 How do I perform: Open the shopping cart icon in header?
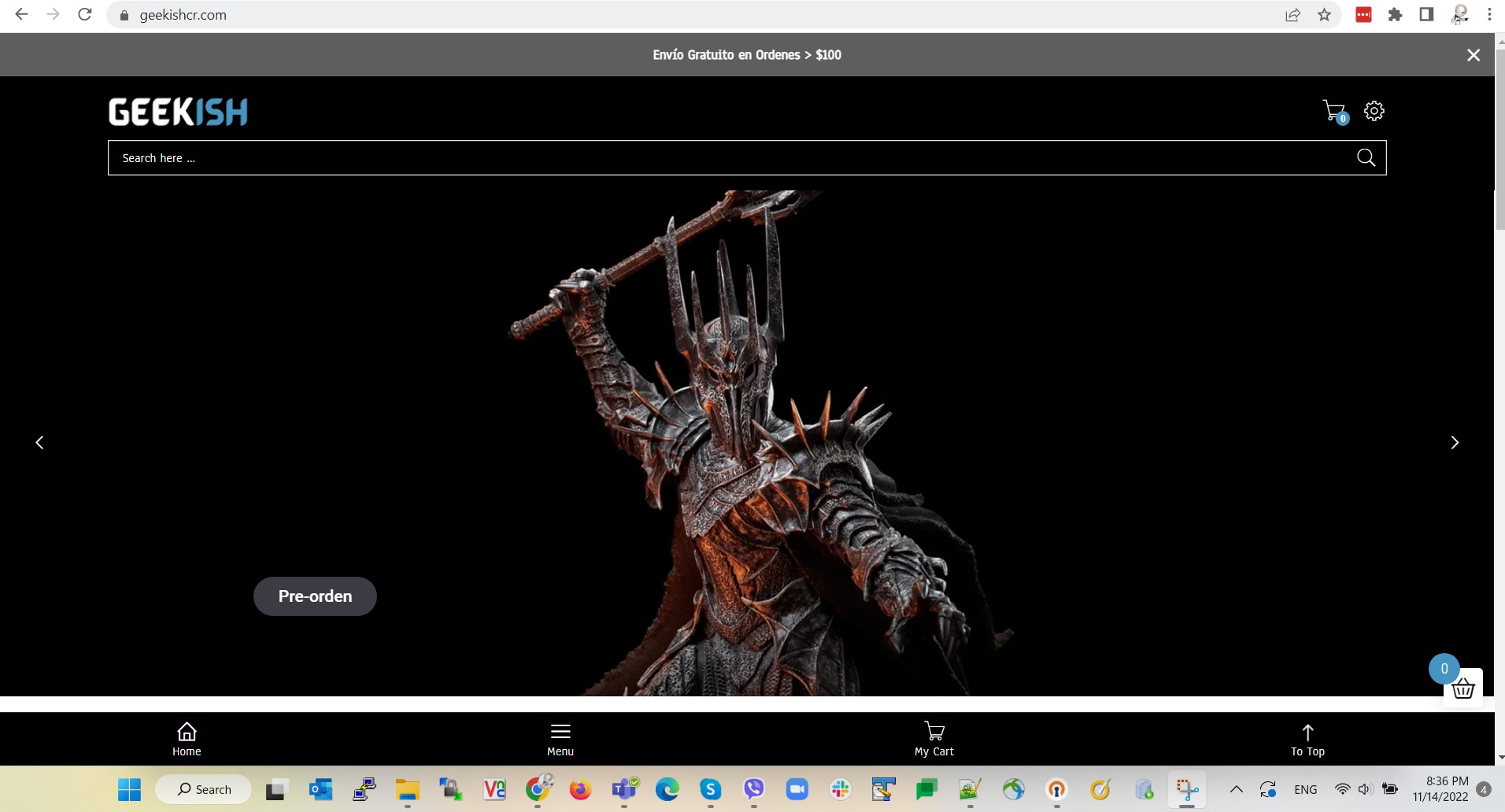pos(1335,112)
